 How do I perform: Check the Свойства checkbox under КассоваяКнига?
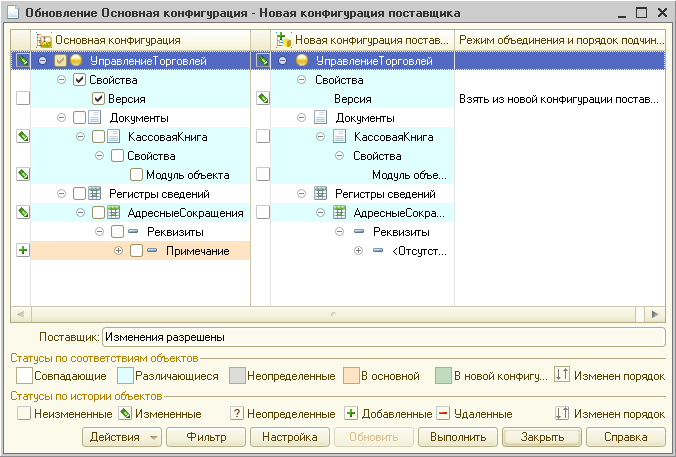click(x=117, y=156)
